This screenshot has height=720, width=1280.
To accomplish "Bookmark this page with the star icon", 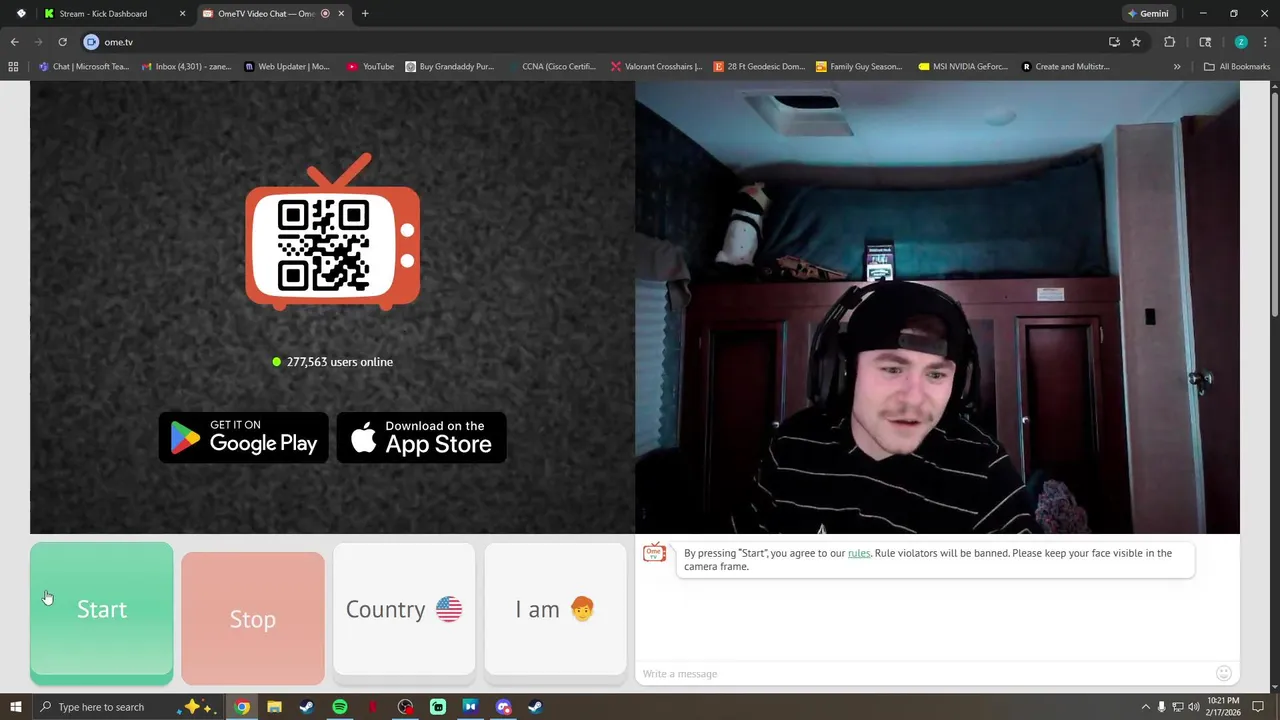I will [x=1136, y=42].
